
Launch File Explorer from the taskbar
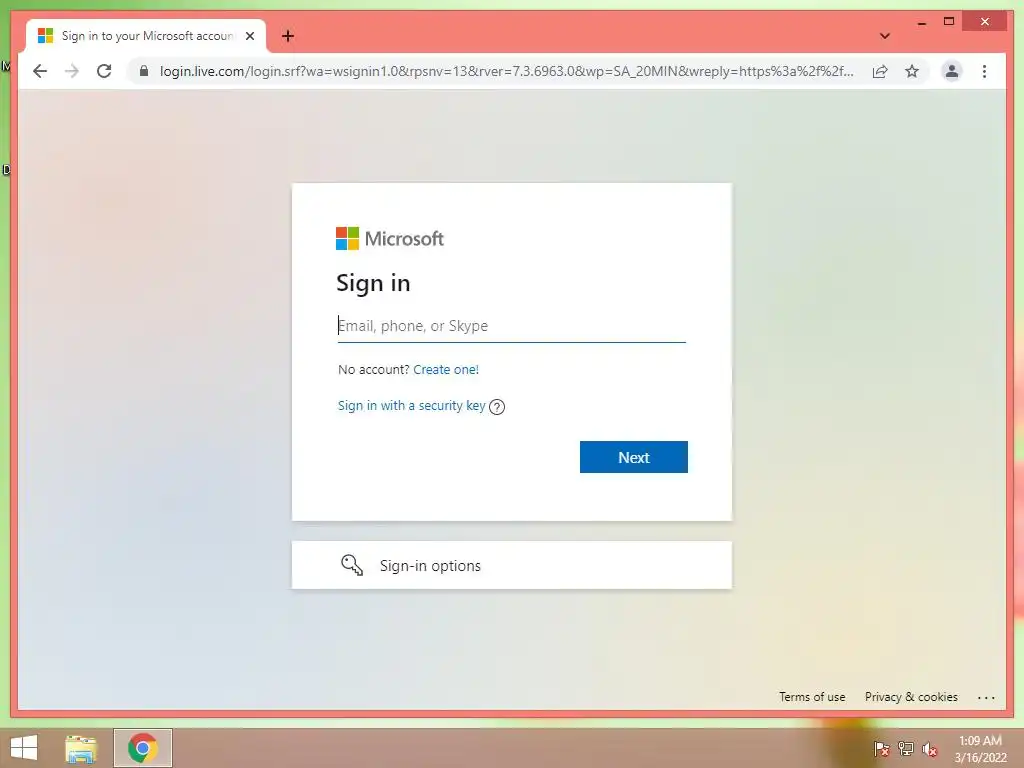coord(80,748)
